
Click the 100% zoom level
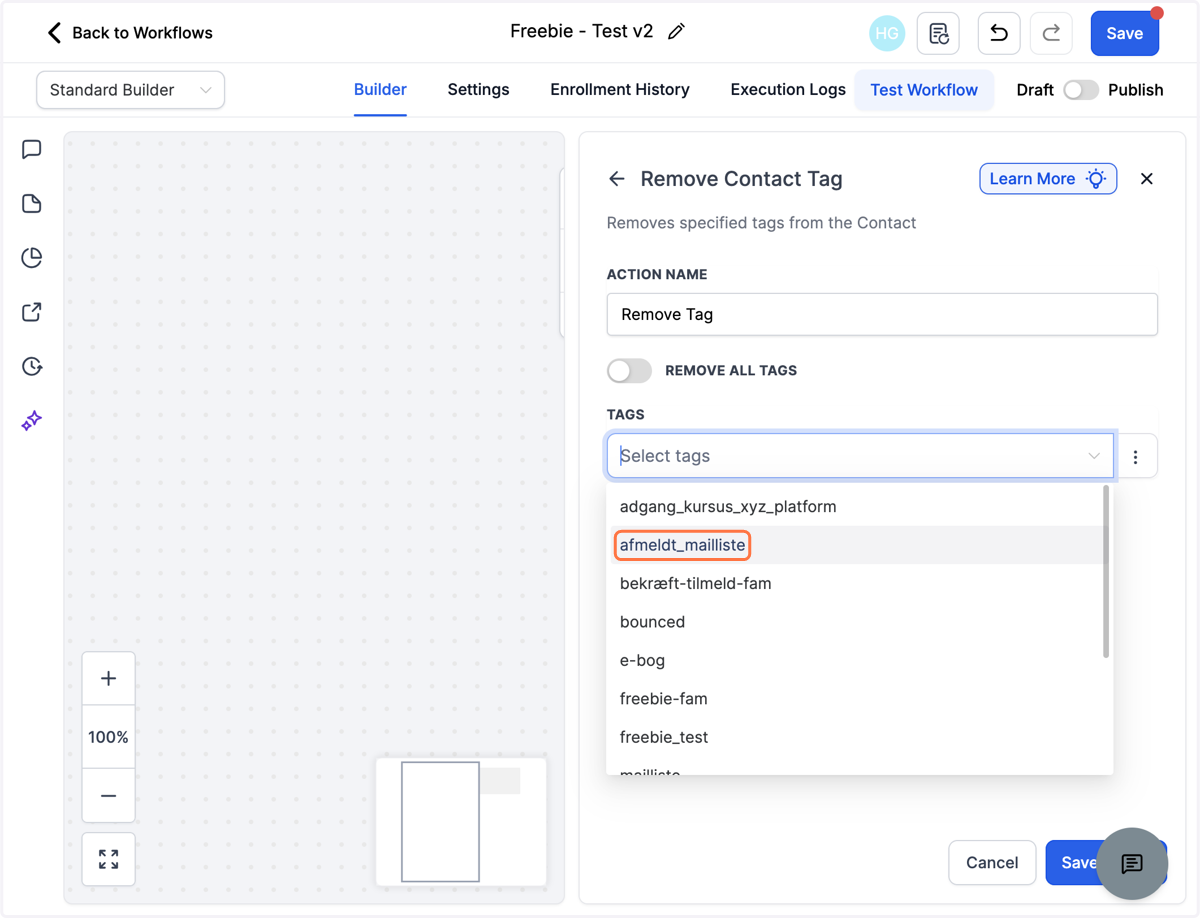tap(108, 737)
